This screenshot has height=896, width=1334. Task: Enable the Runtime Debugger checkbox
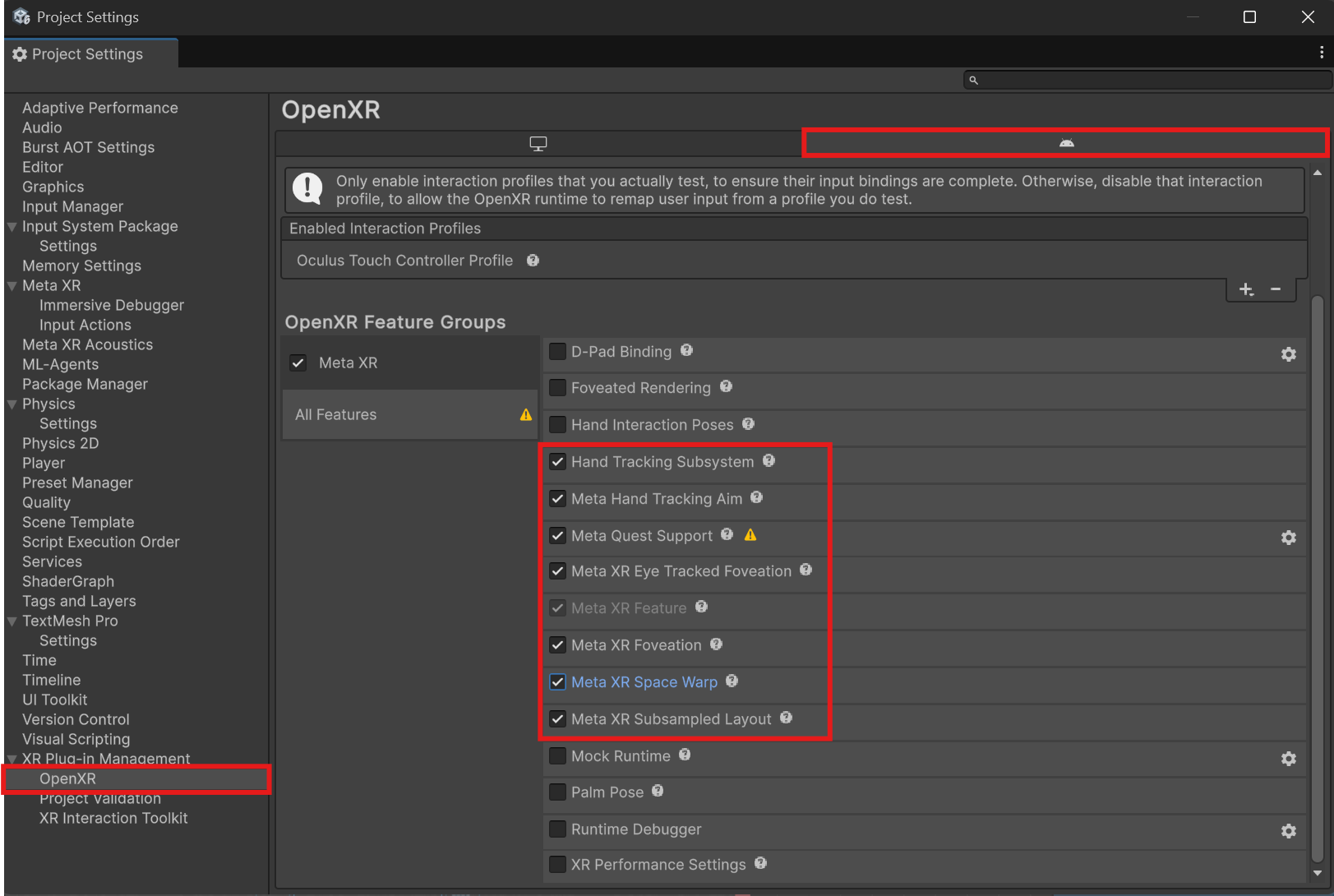click(557, 829)
